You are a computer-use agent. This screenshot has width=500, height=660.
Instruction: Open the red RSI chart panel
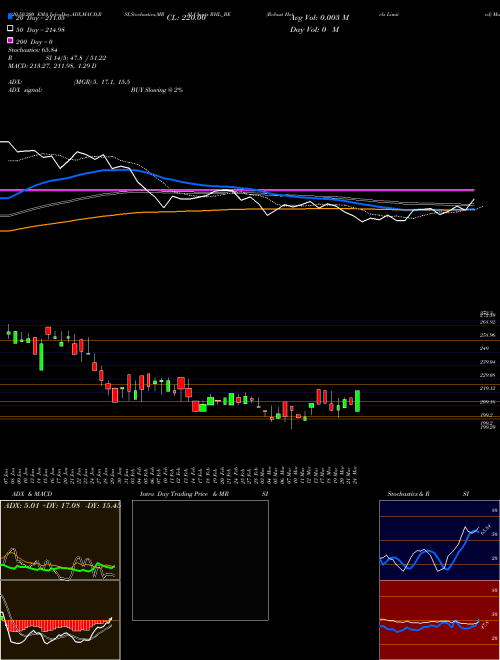tap(439, 620)
